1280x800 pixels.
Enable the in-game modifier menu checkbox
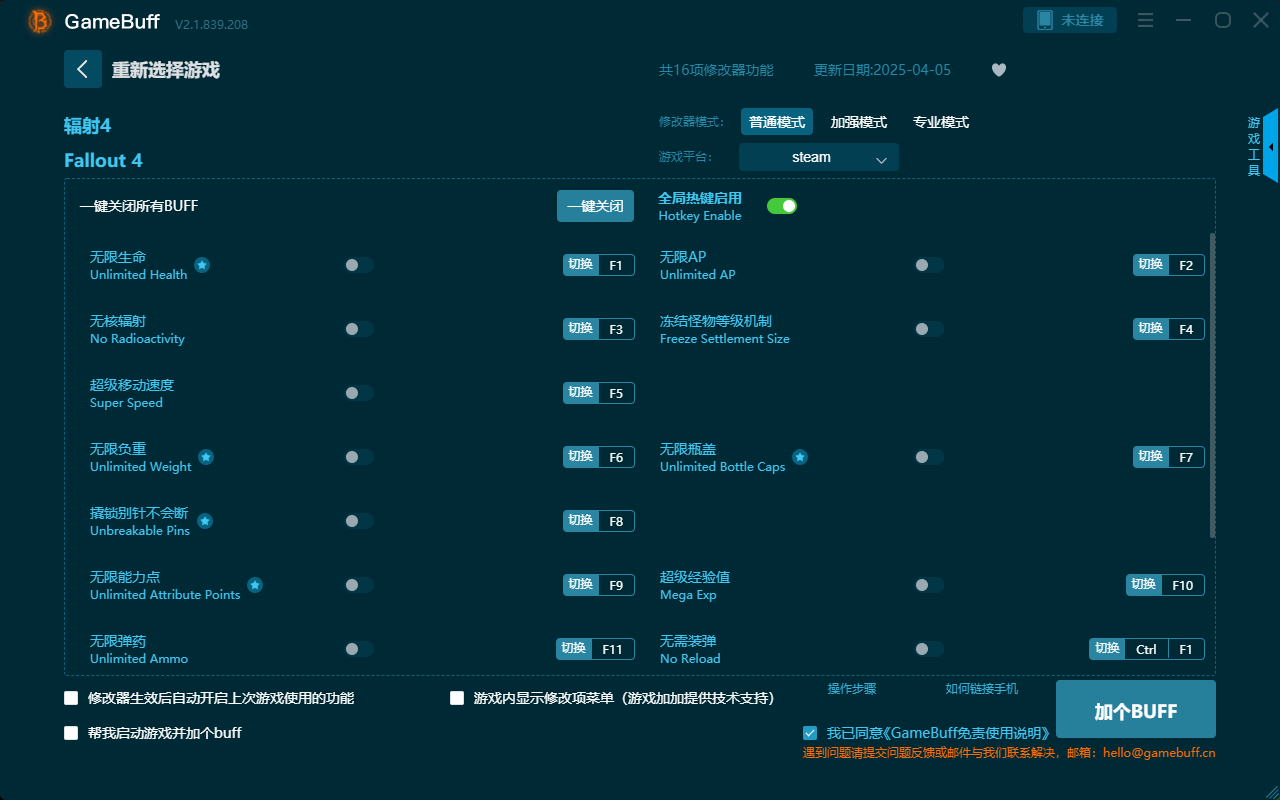pyautogui.click(x=457, y=697)
